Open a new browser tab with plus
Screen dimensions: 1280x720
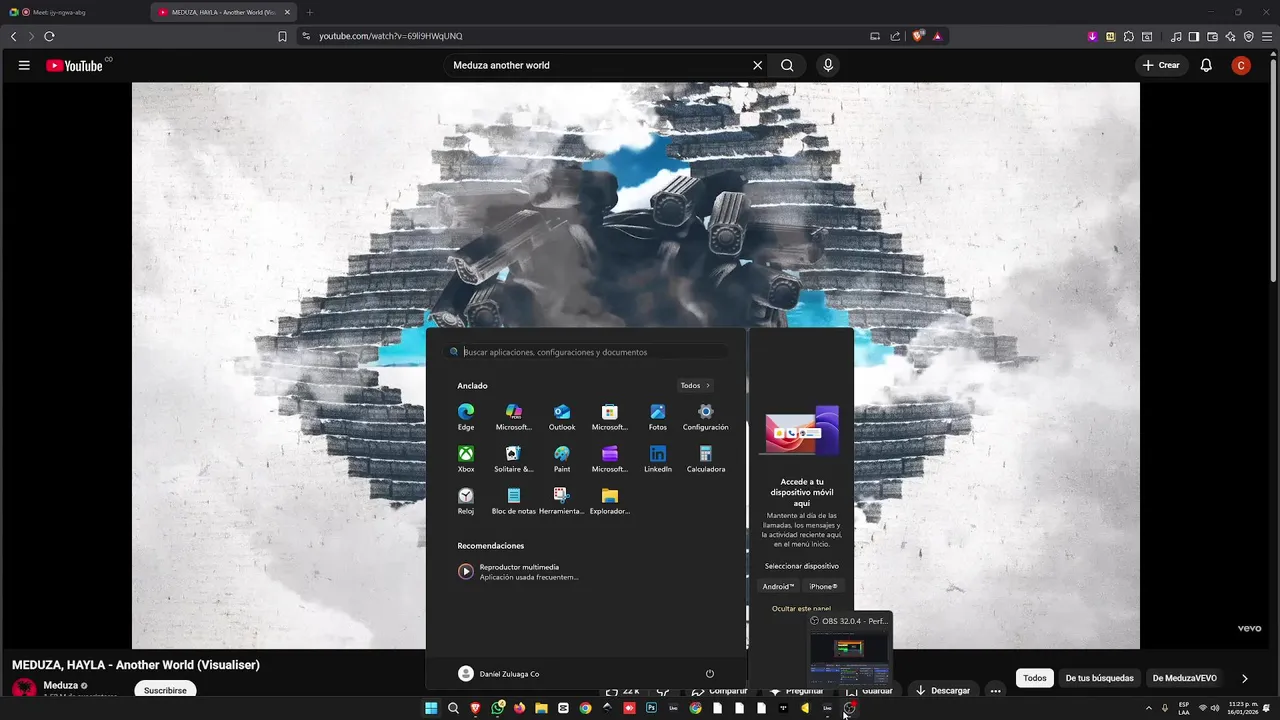tap(310, 12)
